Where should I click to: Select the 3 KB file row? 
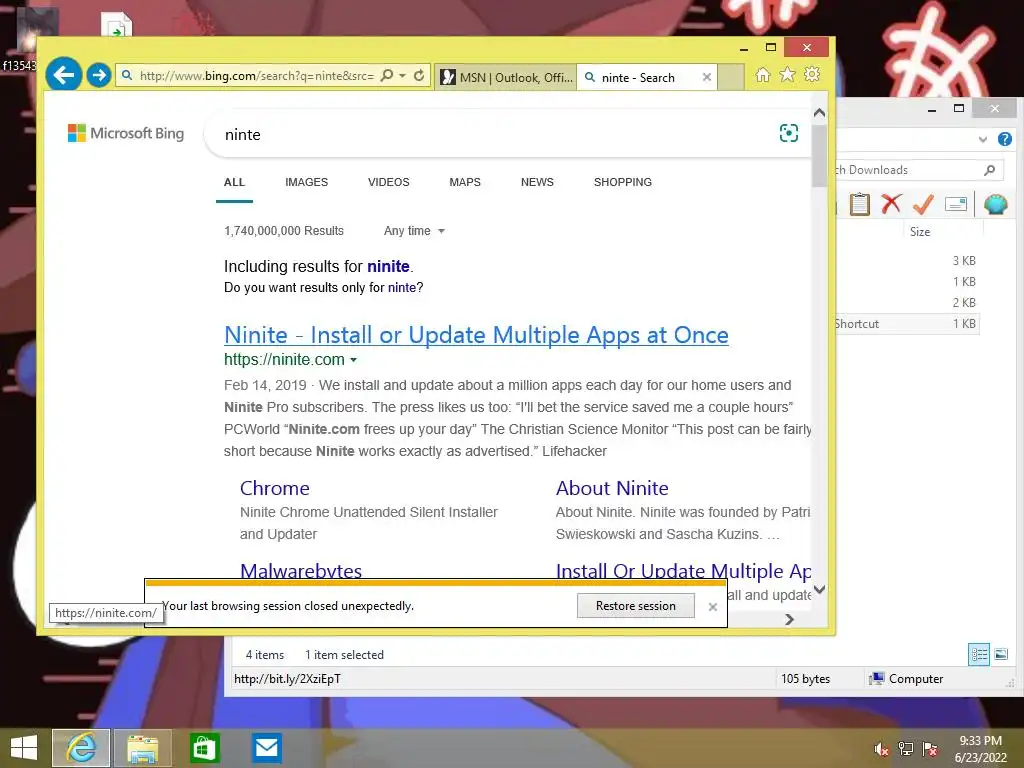(x=906, y=261)
